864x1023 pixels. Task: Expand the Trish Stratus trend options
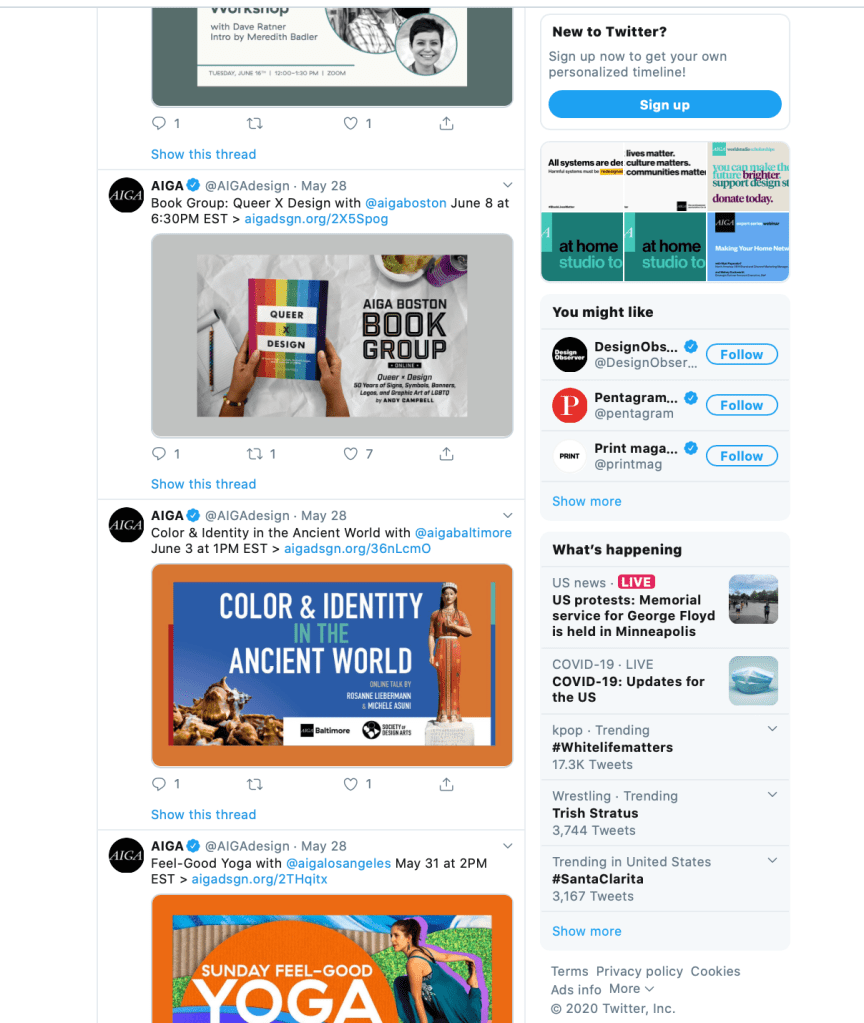coord(772,795)
